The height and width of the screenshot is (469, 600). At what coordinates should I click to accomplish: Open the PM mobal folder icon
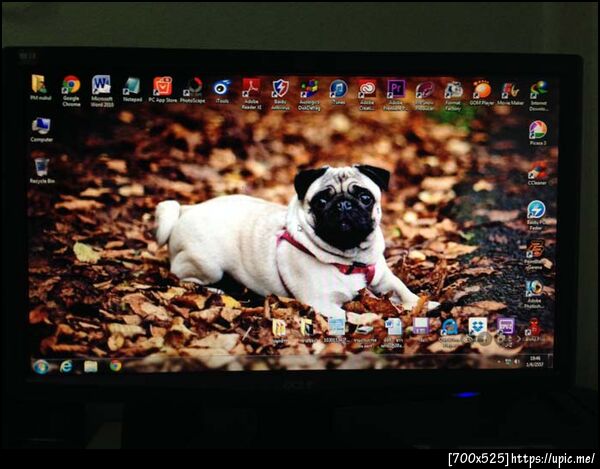click(40, 87)
